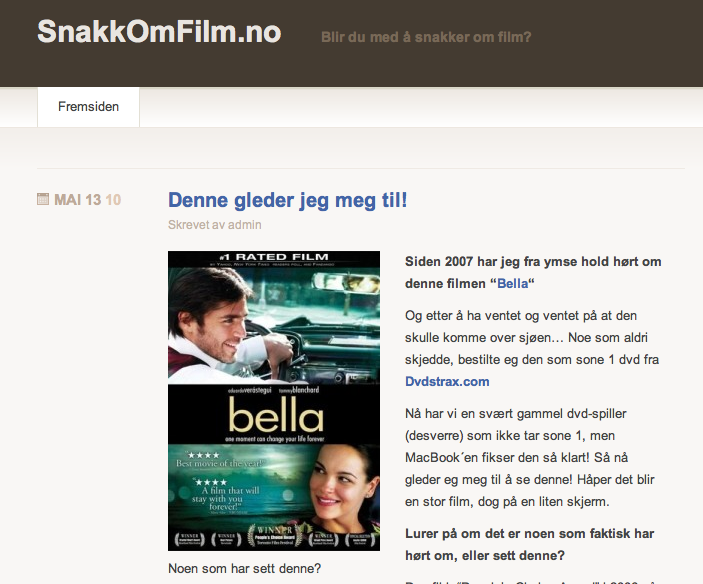
Task: Click the paragraph beginning 'Nå har vi en svært'
Action: (x=529, y=457)
